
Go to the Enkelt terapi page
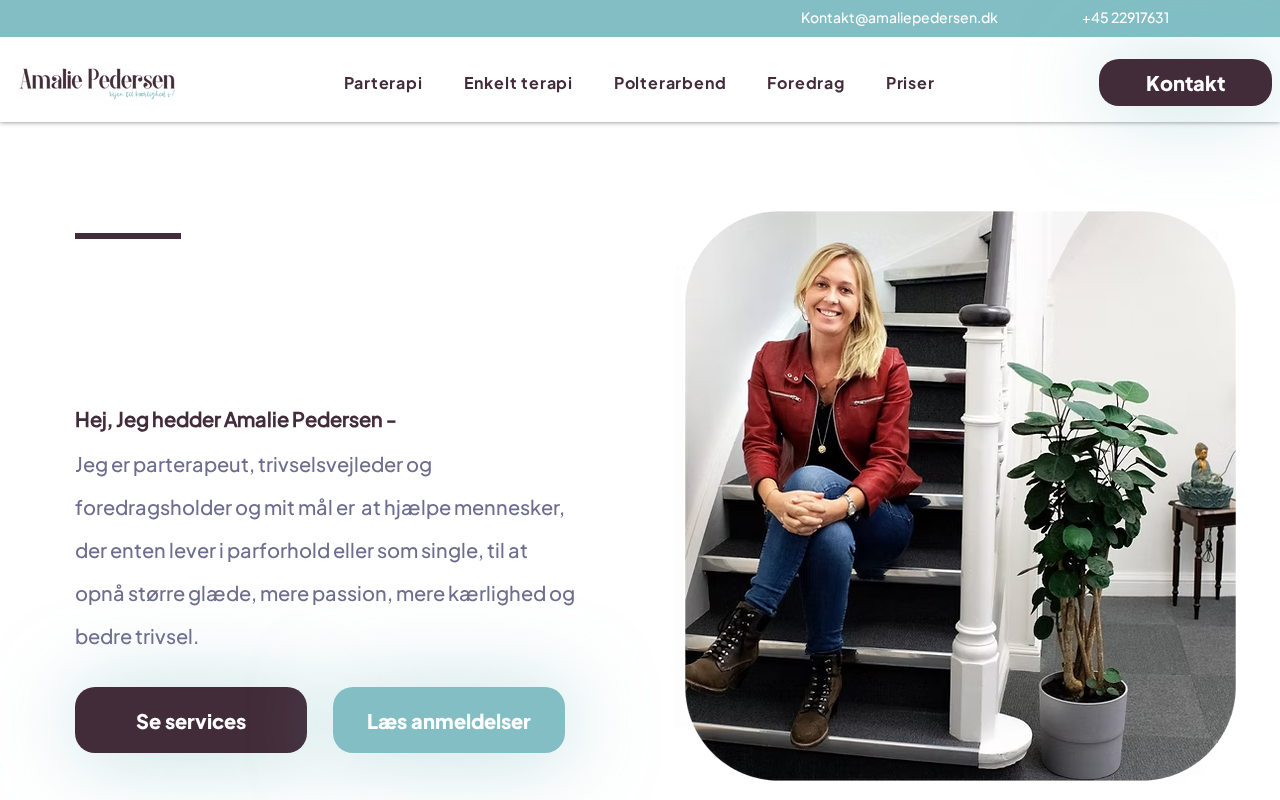click(x=518, y=83)
